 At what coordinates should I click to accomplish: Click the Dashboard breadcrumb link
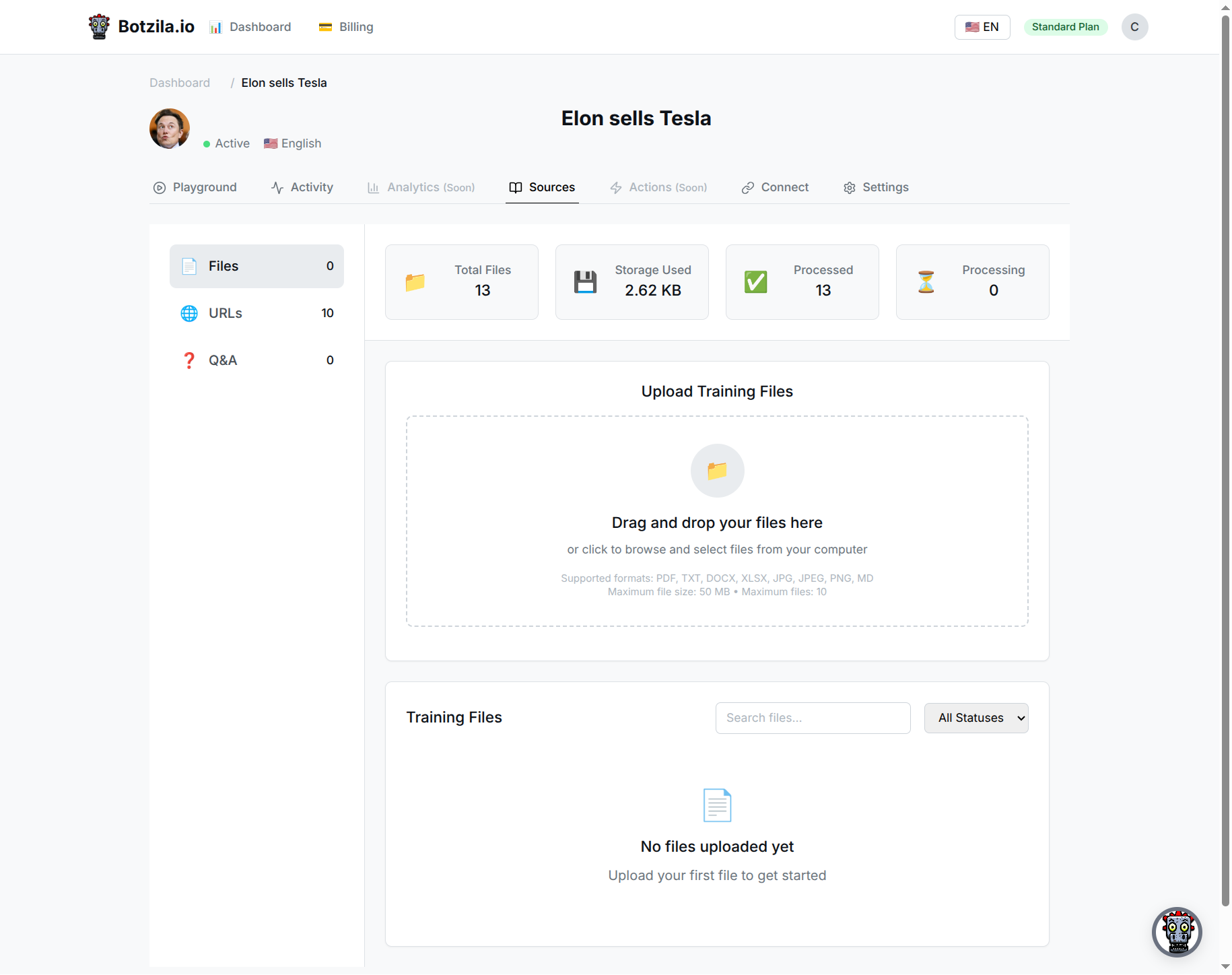click(180, 83)
